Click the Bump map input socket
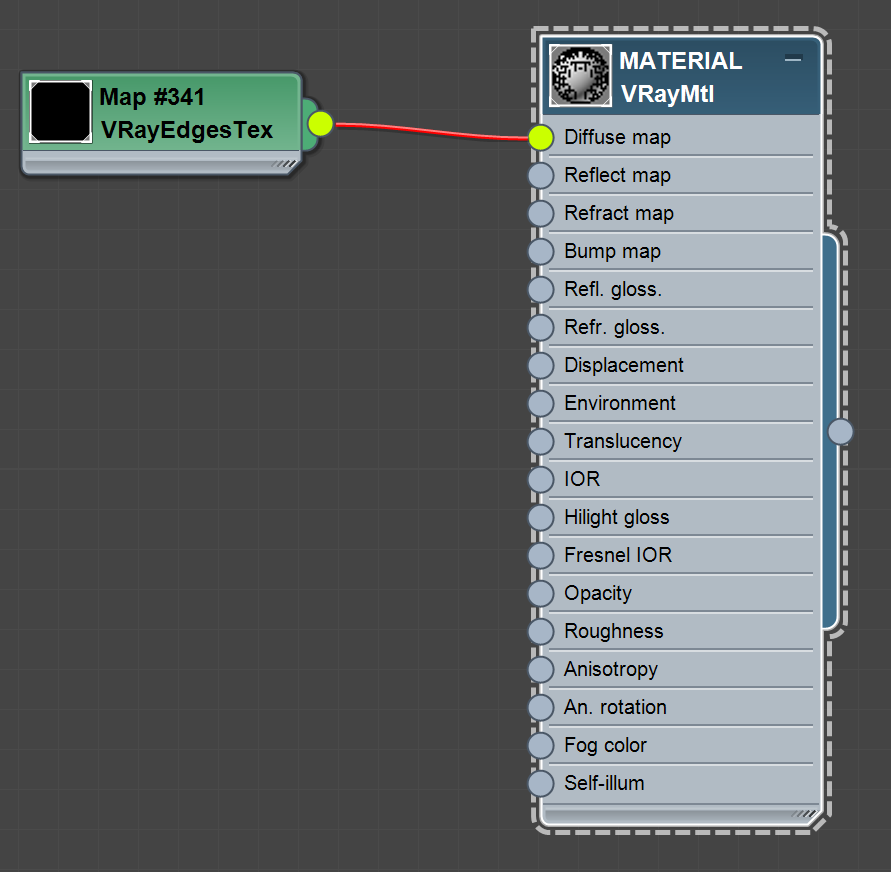 point(540,252)
